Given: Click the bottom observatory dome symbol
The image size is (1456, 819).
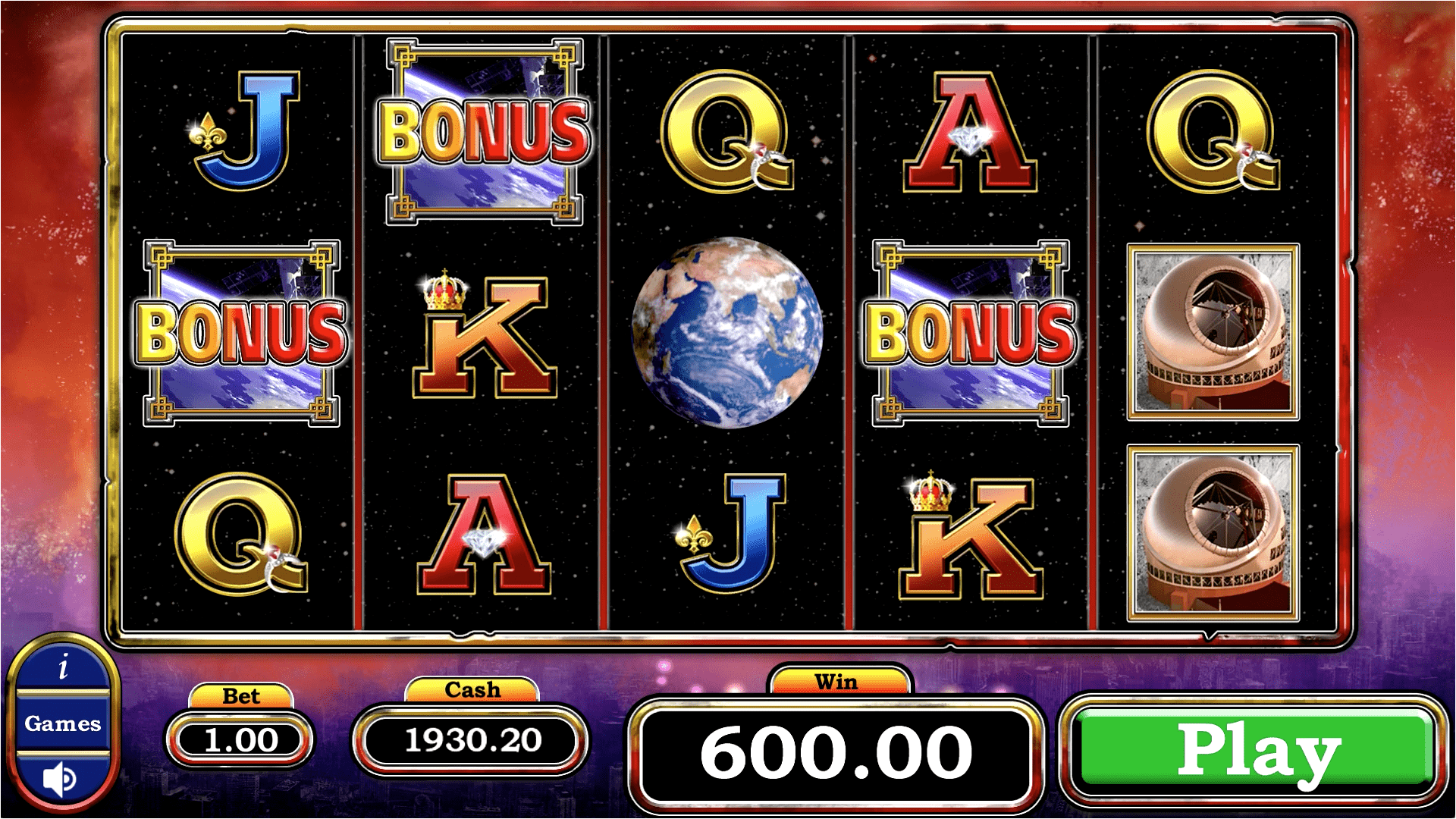Looking at the screenshot, I should [x=1213, y=533].
